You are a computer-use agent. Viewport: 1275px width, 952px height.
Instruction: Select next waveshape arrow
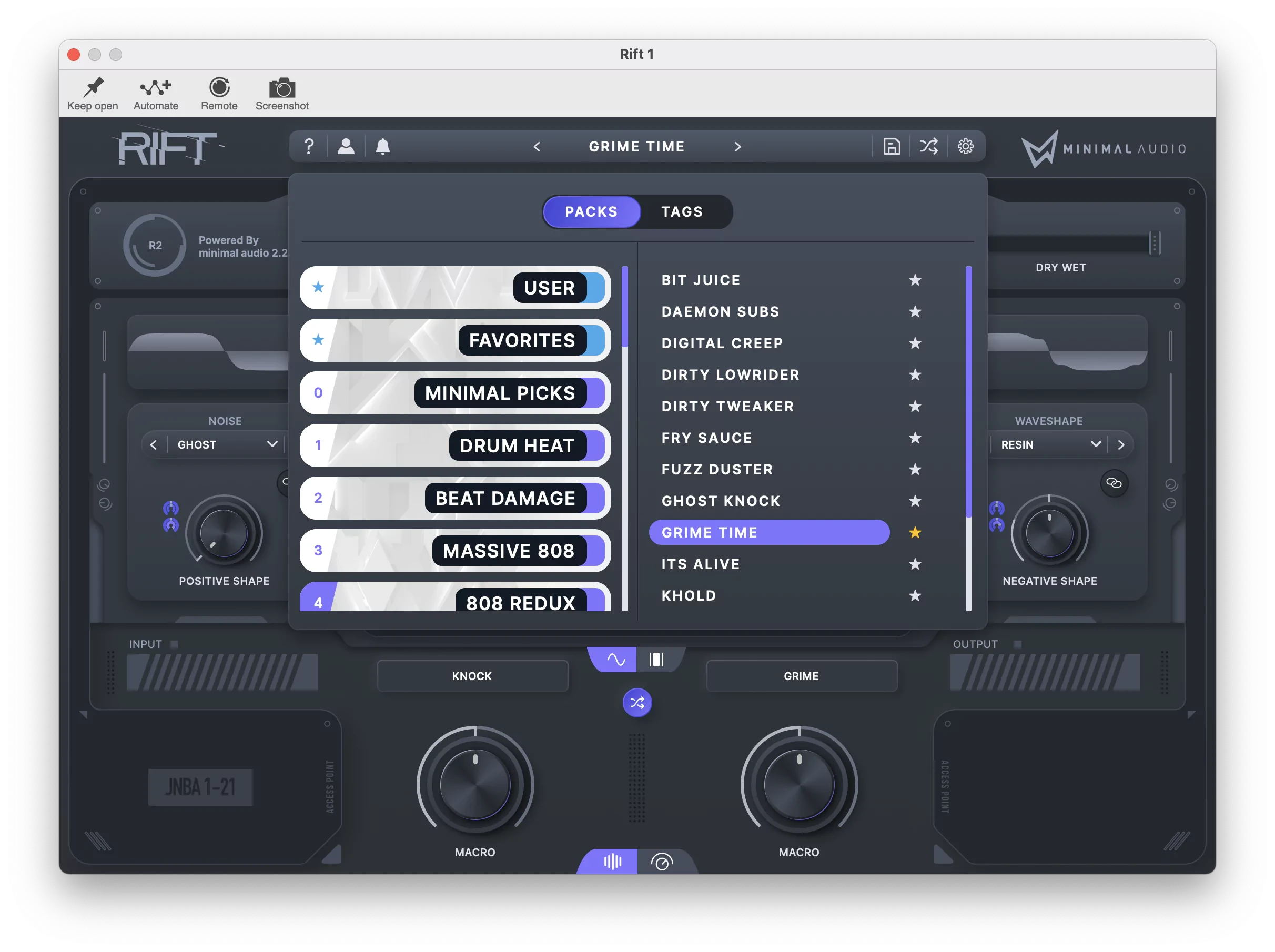1120,445
